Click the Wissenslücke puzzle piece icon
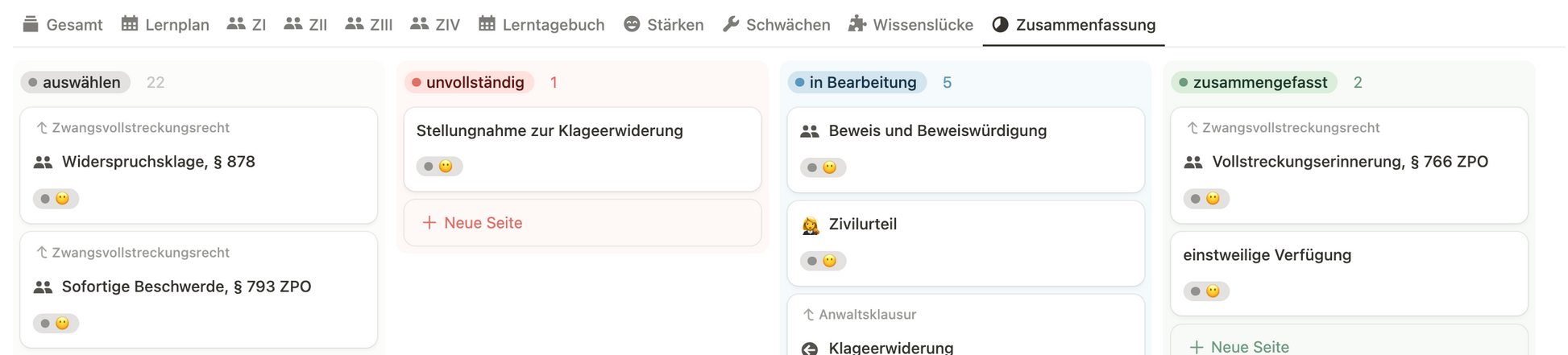Screen dimensions: 1568x355 pos(857,24)
